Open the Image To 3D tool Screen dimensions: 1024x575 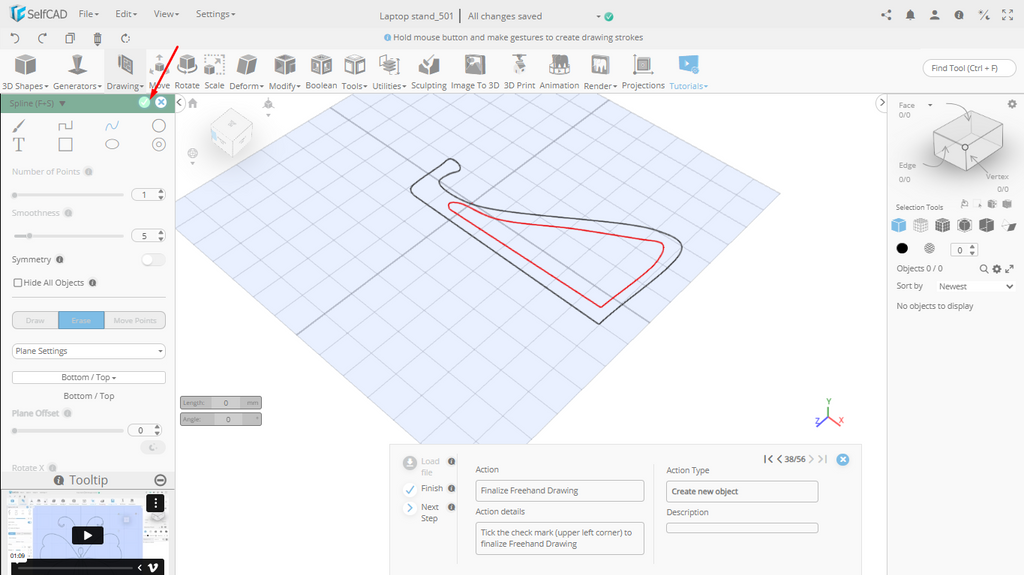coord(475,72)
